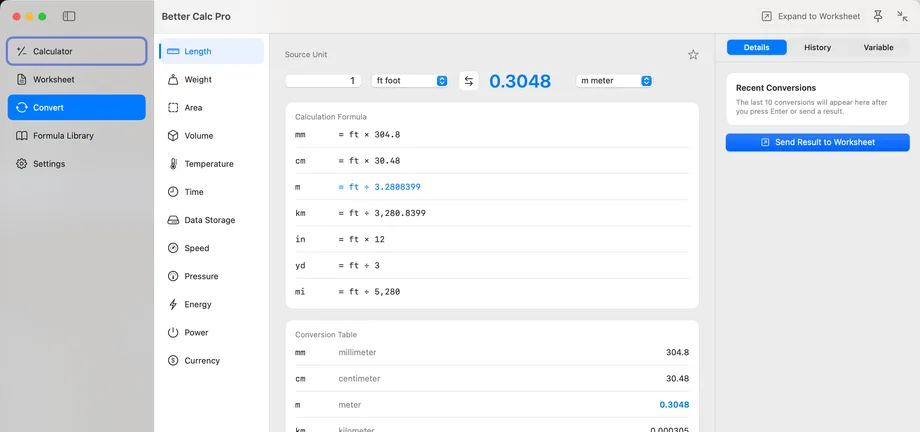
Task: Click the Speed gauge icon
Action: [x=173, y=248]
